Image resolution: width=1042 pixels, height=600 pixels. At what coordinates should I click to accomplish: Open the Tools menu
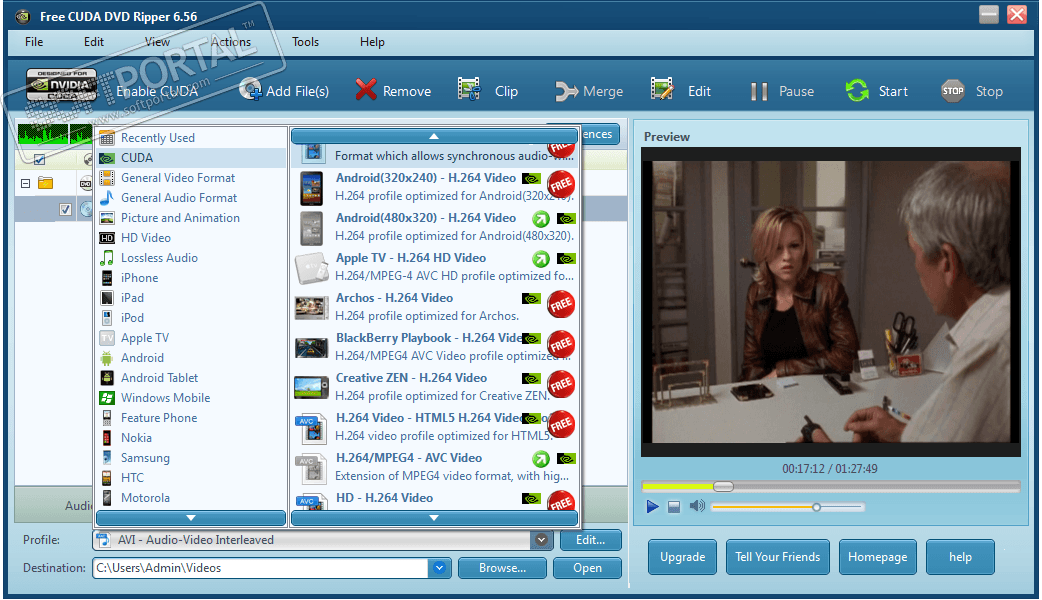click(x=305, y=42)
